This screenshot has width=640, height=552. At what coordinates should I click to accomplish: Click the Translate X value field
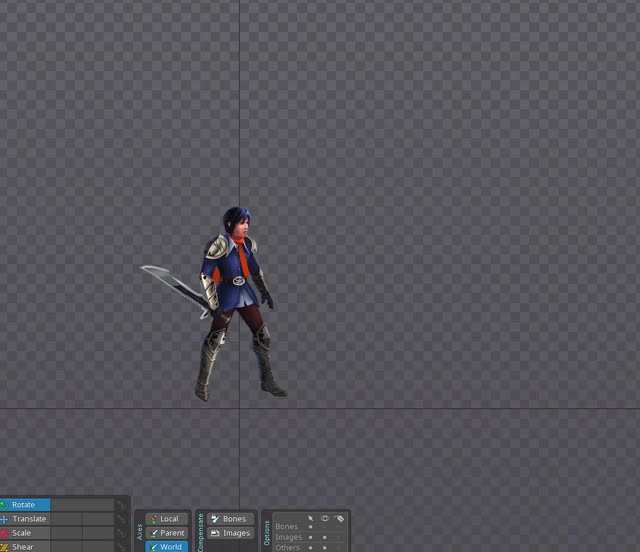pyautogui.click(x=67, y=519)
